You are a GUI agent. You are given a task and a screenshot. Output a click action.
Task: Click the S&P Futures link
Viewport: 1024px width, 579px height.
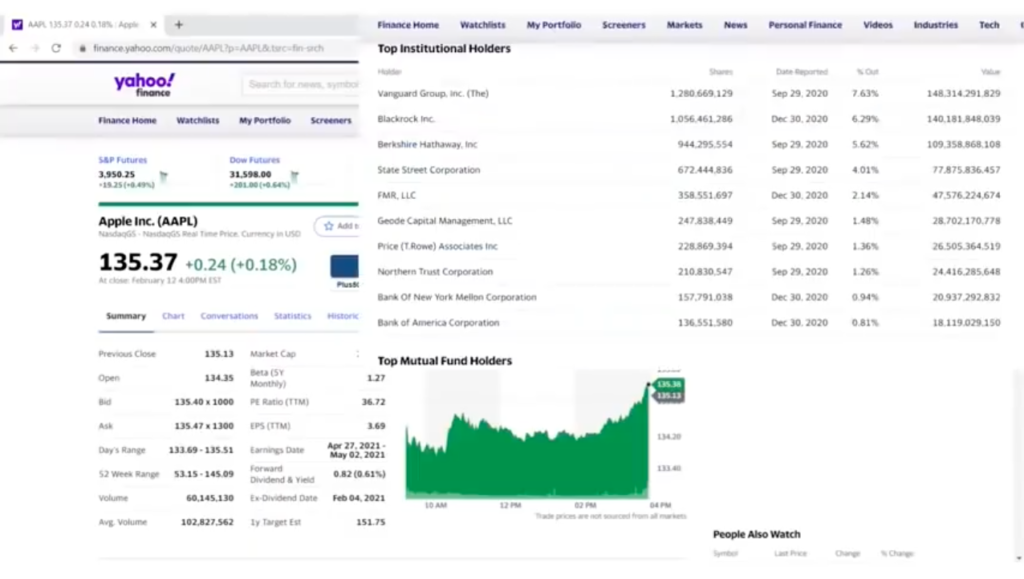click(x=122, y=160)
